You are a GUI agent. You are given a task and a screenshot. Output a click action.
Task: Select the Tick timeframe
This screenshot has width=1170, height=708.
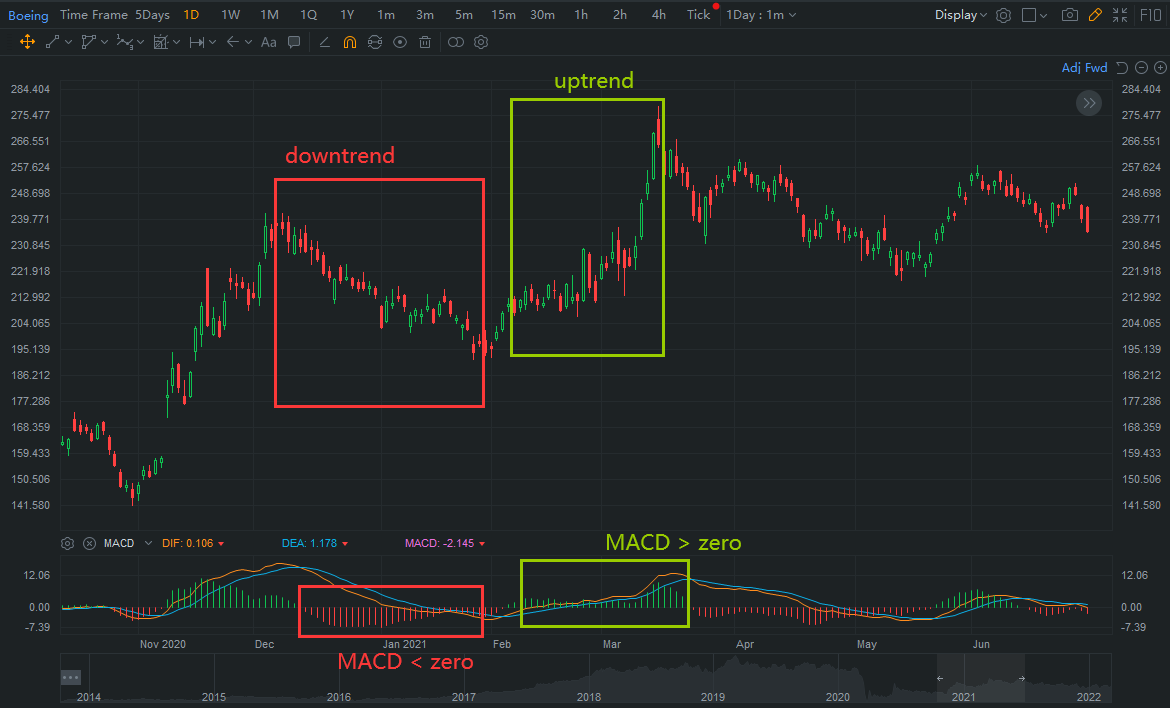click(698, 15)
